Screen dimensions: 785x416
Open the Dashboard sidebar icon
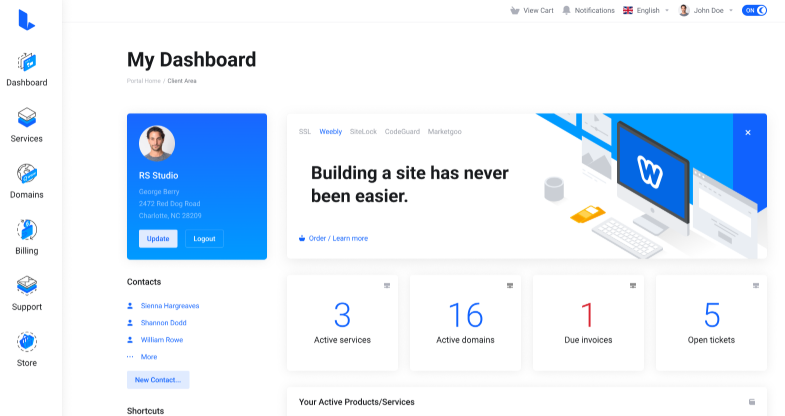tap(27, 62)
